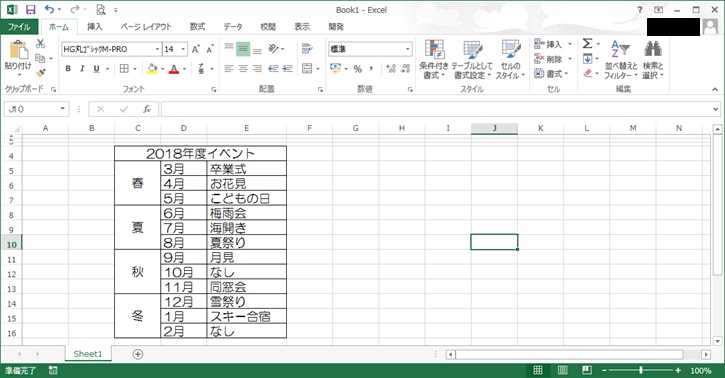Apply yellow fill color to the cell

pos(152,69)
